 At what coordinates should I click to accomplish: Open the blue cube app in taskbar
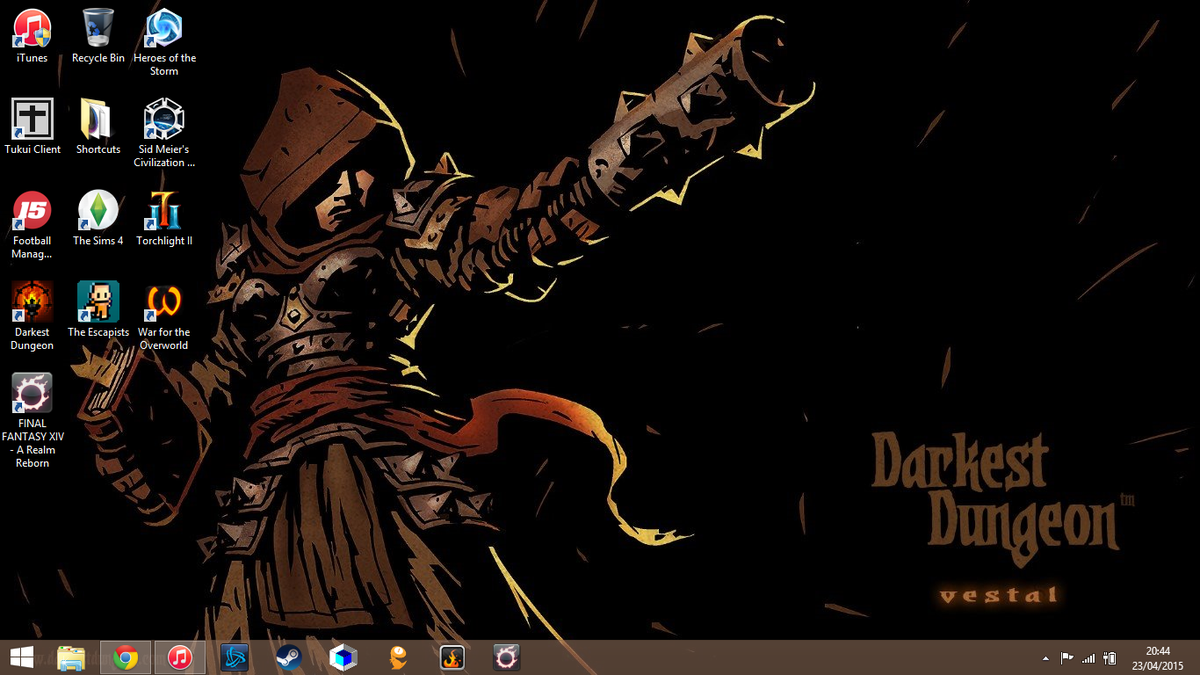click(x=342, y=657)
